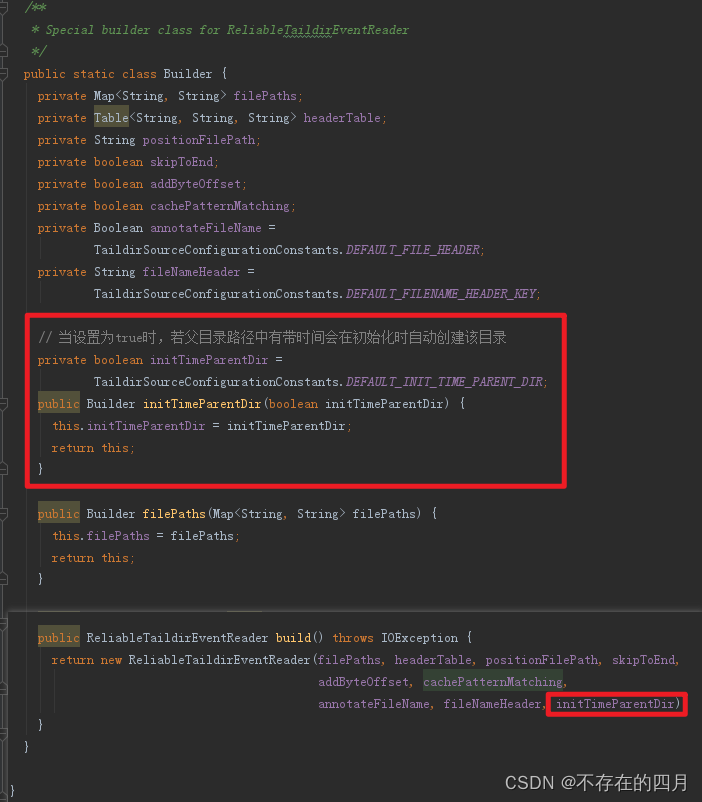Viewport: 702px width, 802px height.
Task: Select class name 'Builder' in class declaration
Action: click(x=187, y=74)
